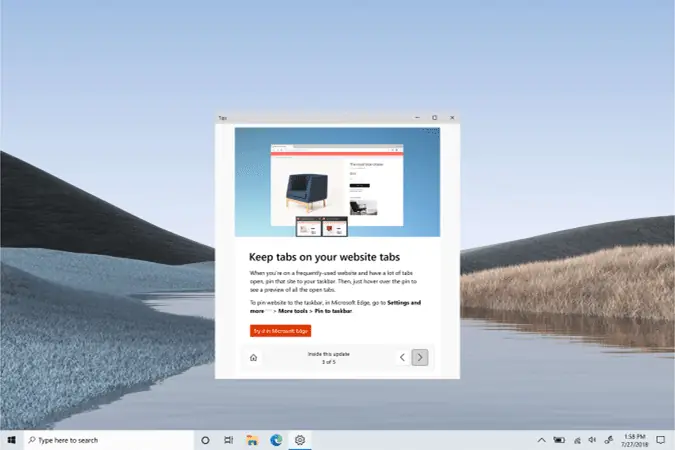Open Settings gear icon on taskbar
The image size is (675, 450).
[x=300, y=440]
